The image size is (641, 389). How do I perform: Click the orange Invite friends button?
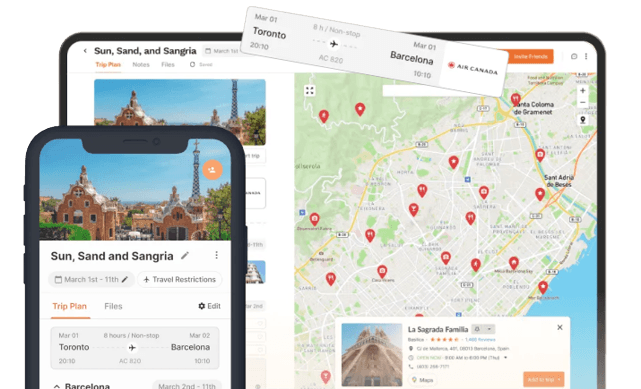tap(530, 56)
